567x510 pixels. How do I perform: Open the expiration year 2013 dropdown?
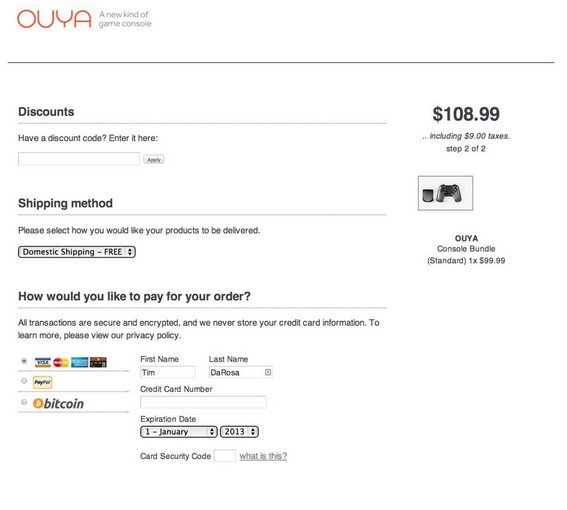pos(239,432)
